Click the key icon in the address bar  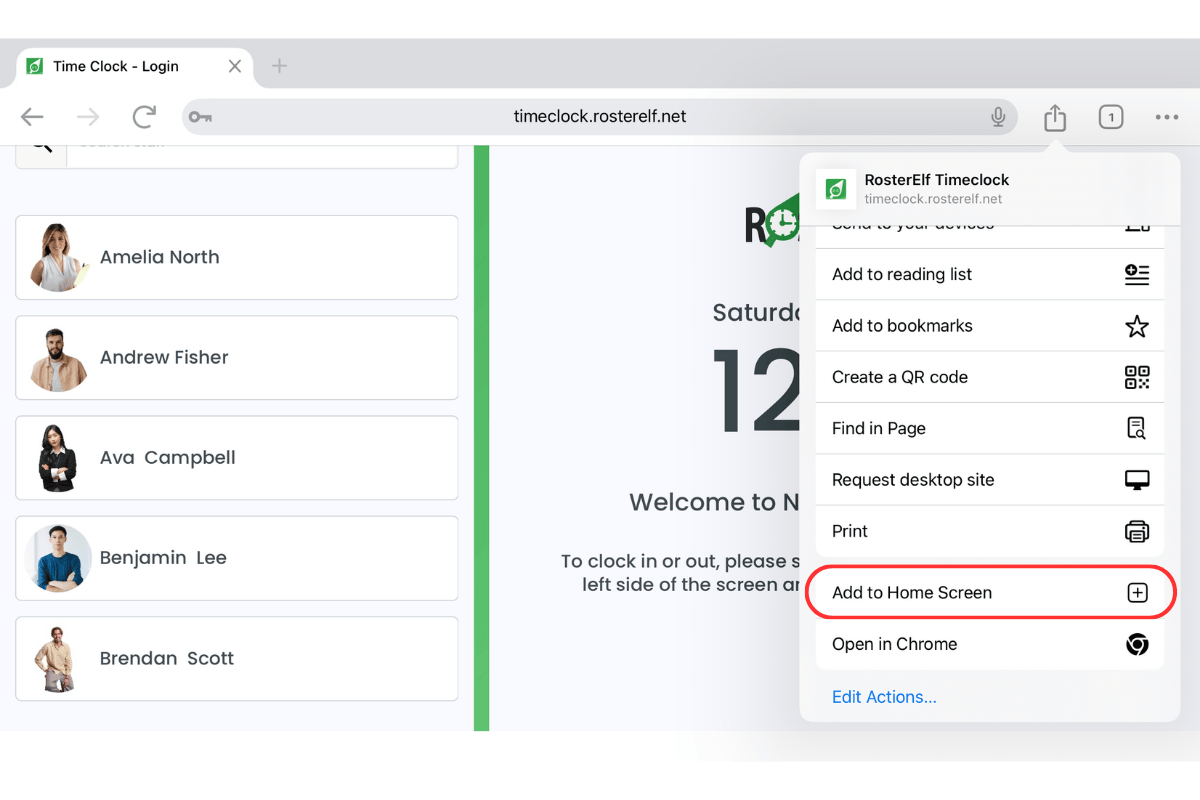200,117
